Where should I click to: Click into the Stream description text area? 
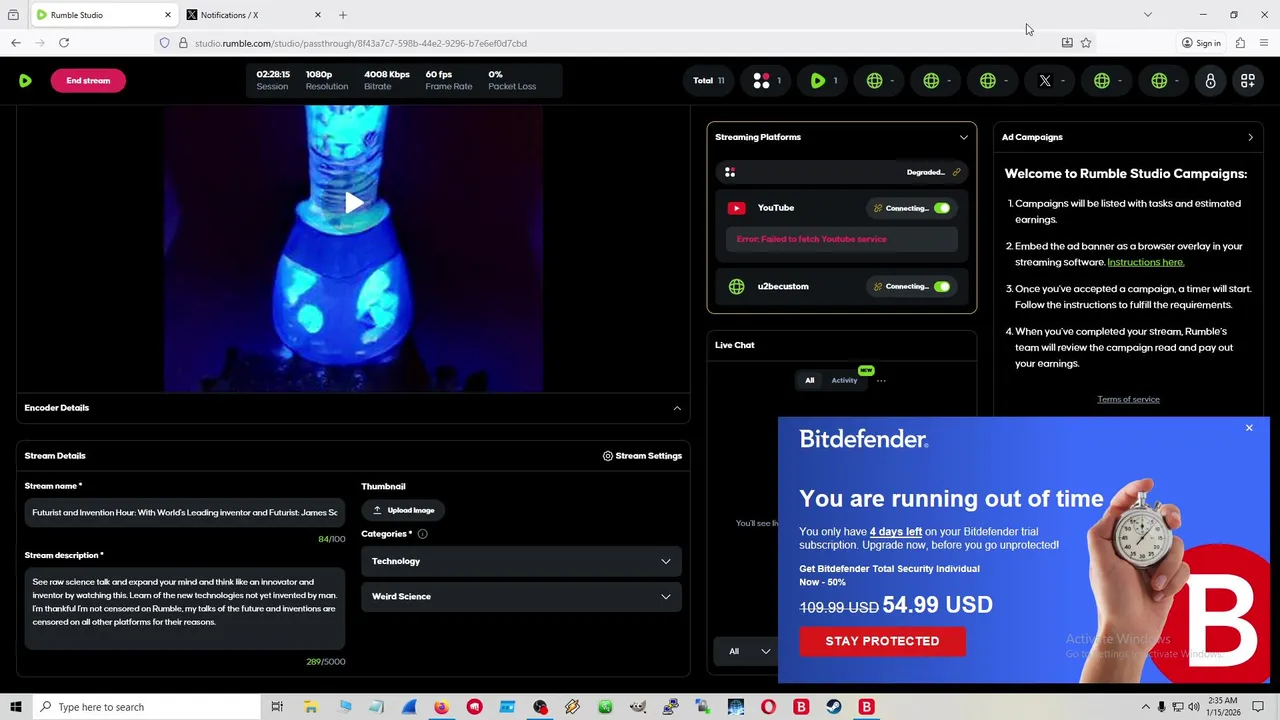(x=185, y=608)
